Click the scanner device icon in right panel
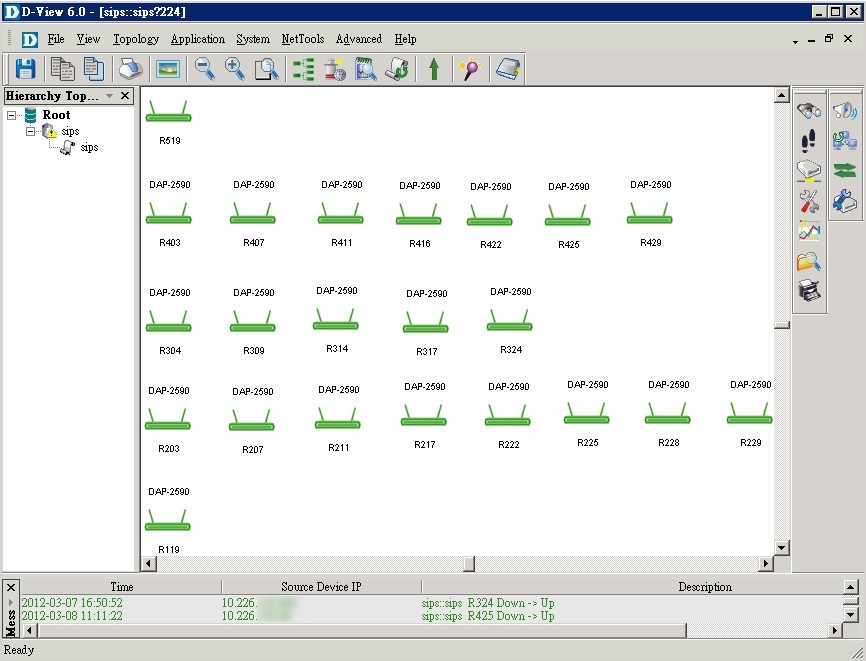This screenshot has width=866, height=661. click(809, 171)
